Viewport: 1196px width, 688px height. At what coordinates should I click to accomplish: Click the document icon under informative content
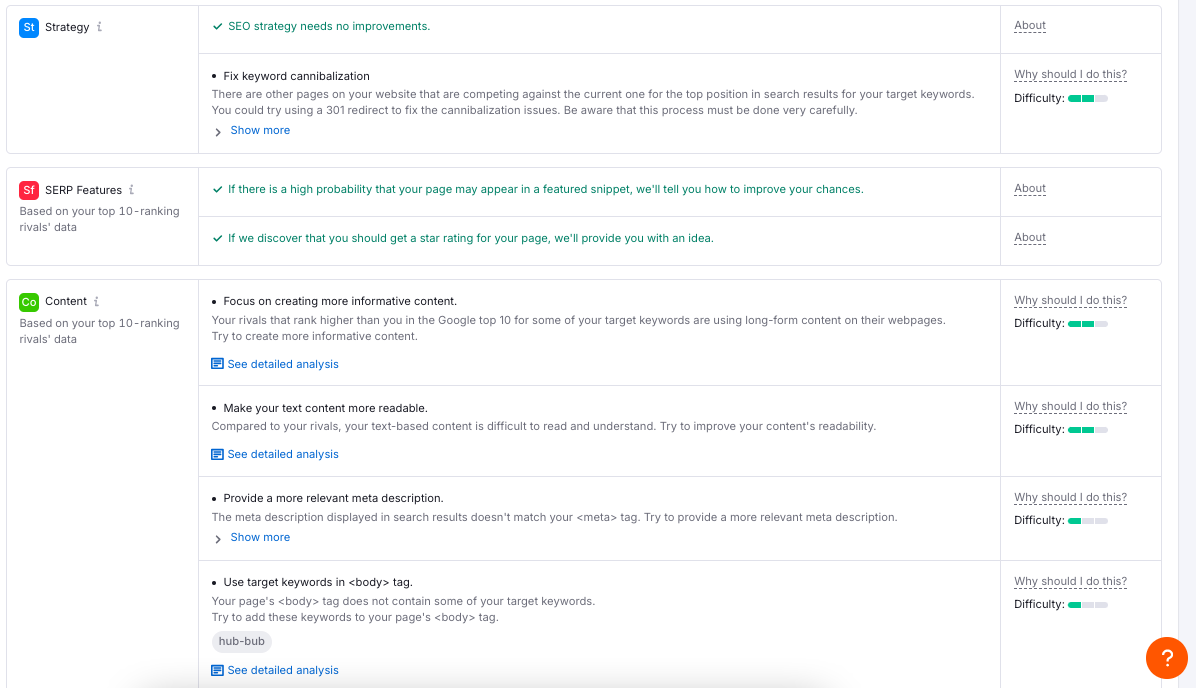click(x=217, y=364)
